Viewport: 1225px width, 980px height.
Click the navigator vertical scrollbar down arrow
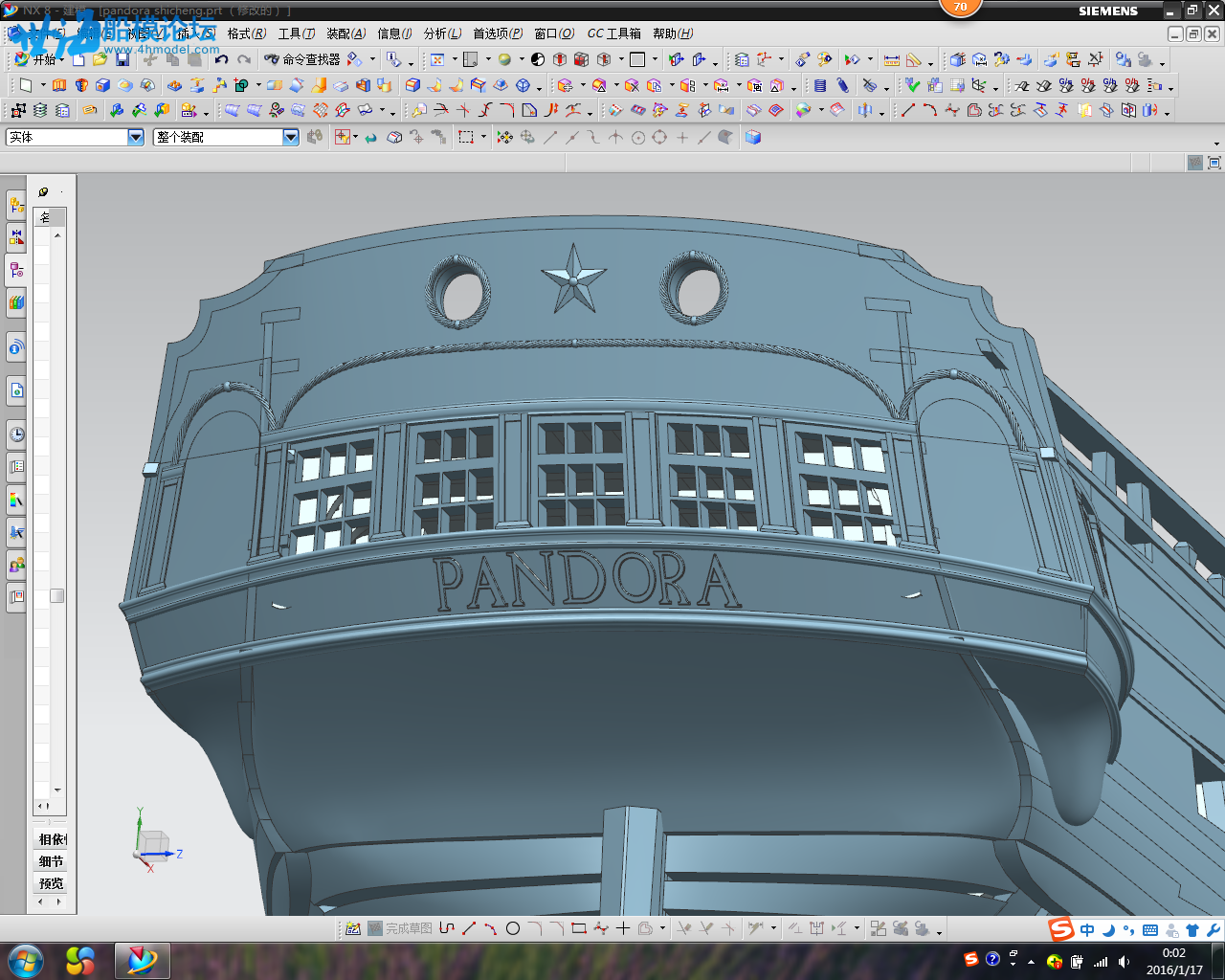[x=58, y=791]
